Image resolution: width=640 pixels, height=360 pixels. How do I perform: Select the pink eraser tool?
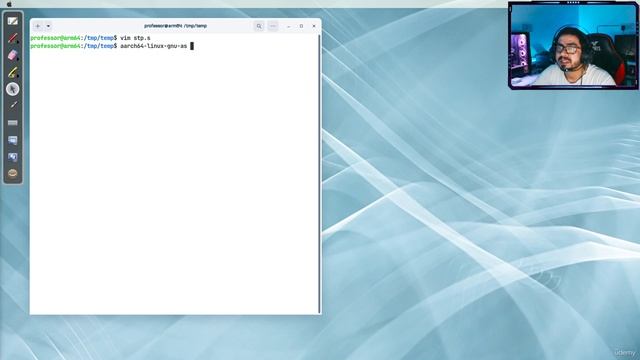(x=13, y=55)
